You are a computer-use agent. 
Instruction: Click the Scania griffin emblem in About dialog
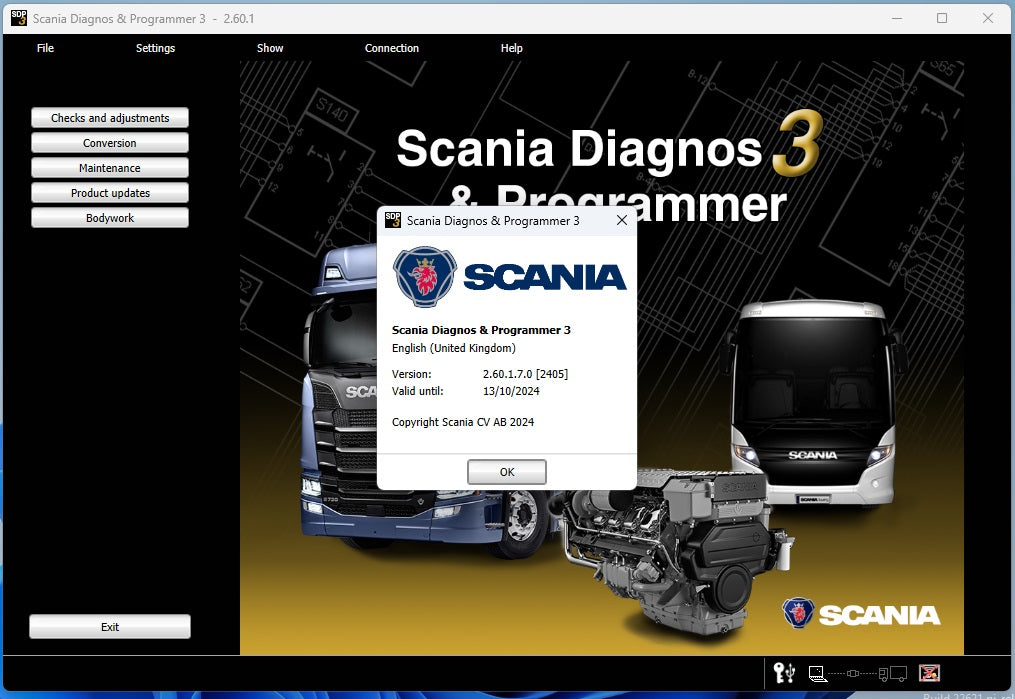click(425, 276)
